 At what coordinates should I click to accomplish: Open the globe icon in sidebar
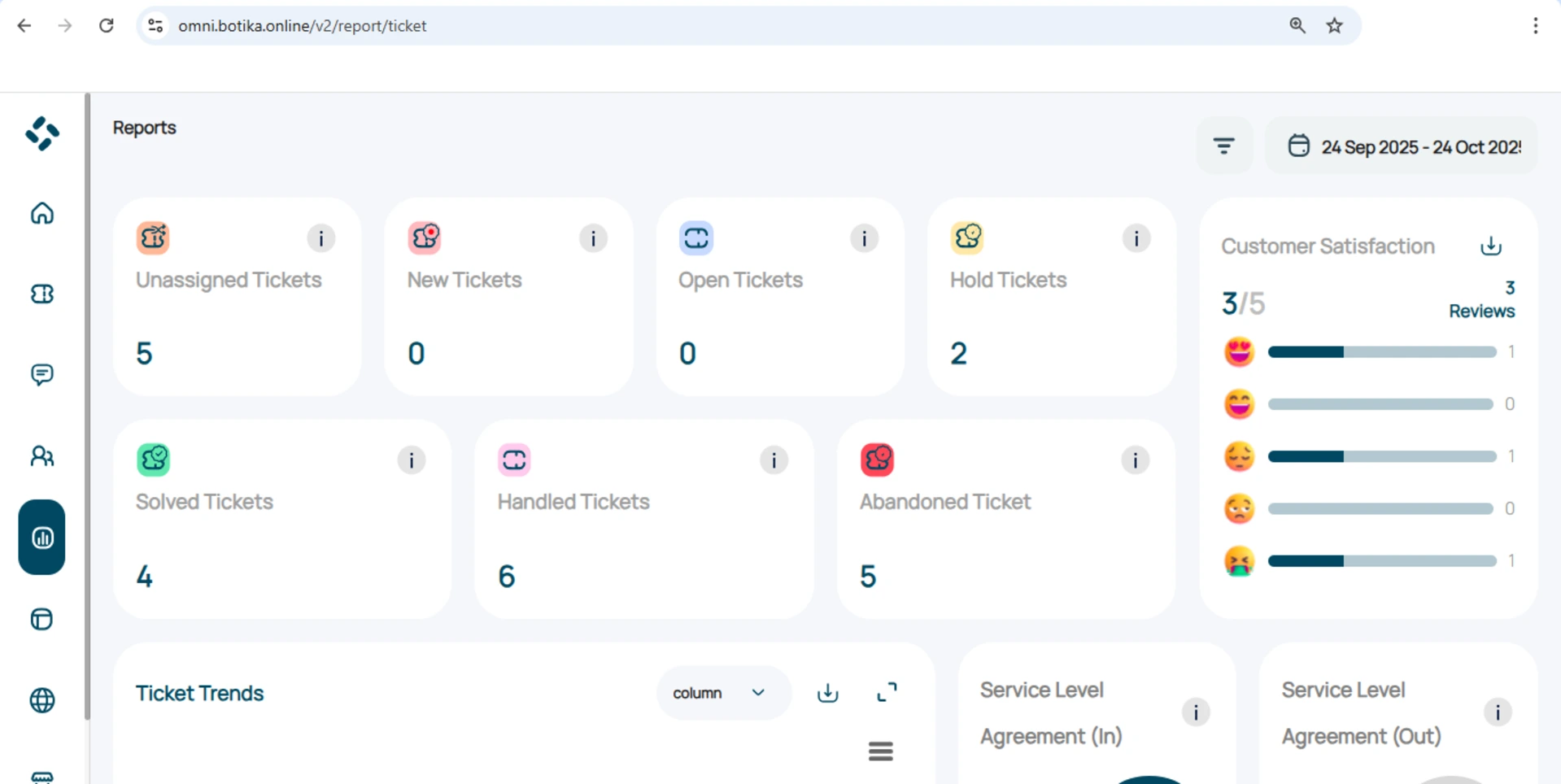tap(42, 700)
